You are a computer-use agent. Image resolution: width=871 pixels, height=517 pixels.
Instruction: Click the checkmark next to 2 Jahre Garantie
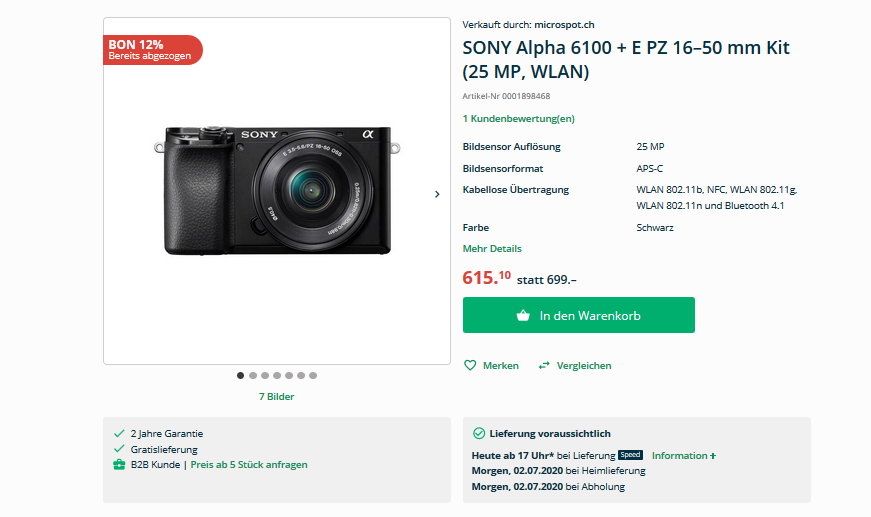(119, 434)
